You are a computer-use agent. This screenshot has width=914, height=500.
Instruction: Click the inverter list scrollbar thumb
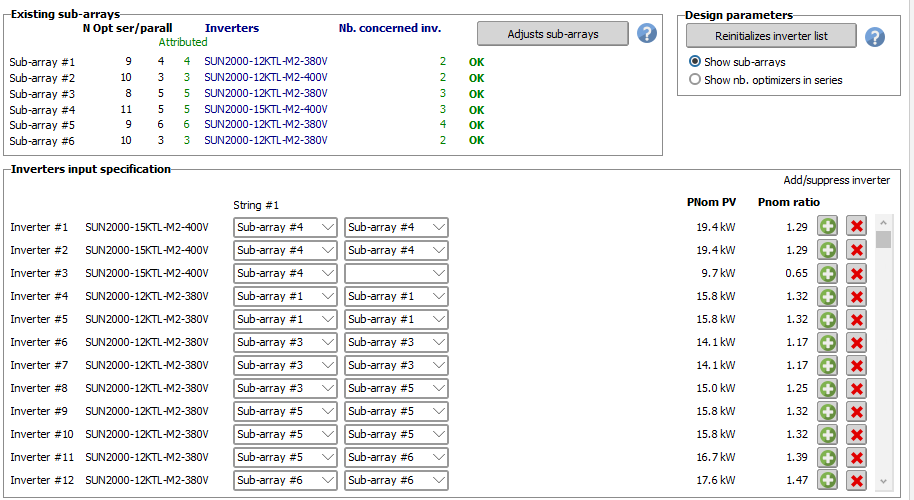883,240
